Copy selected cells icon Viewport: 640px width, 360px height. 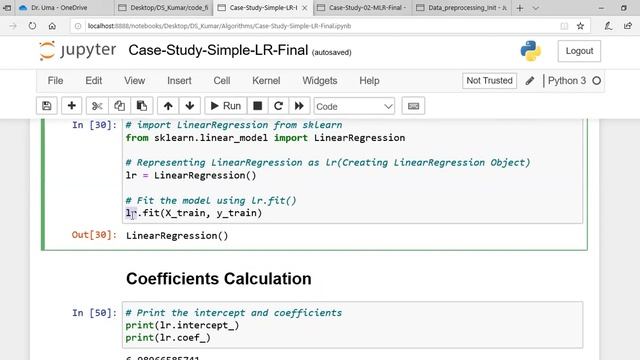click(119, 106)
